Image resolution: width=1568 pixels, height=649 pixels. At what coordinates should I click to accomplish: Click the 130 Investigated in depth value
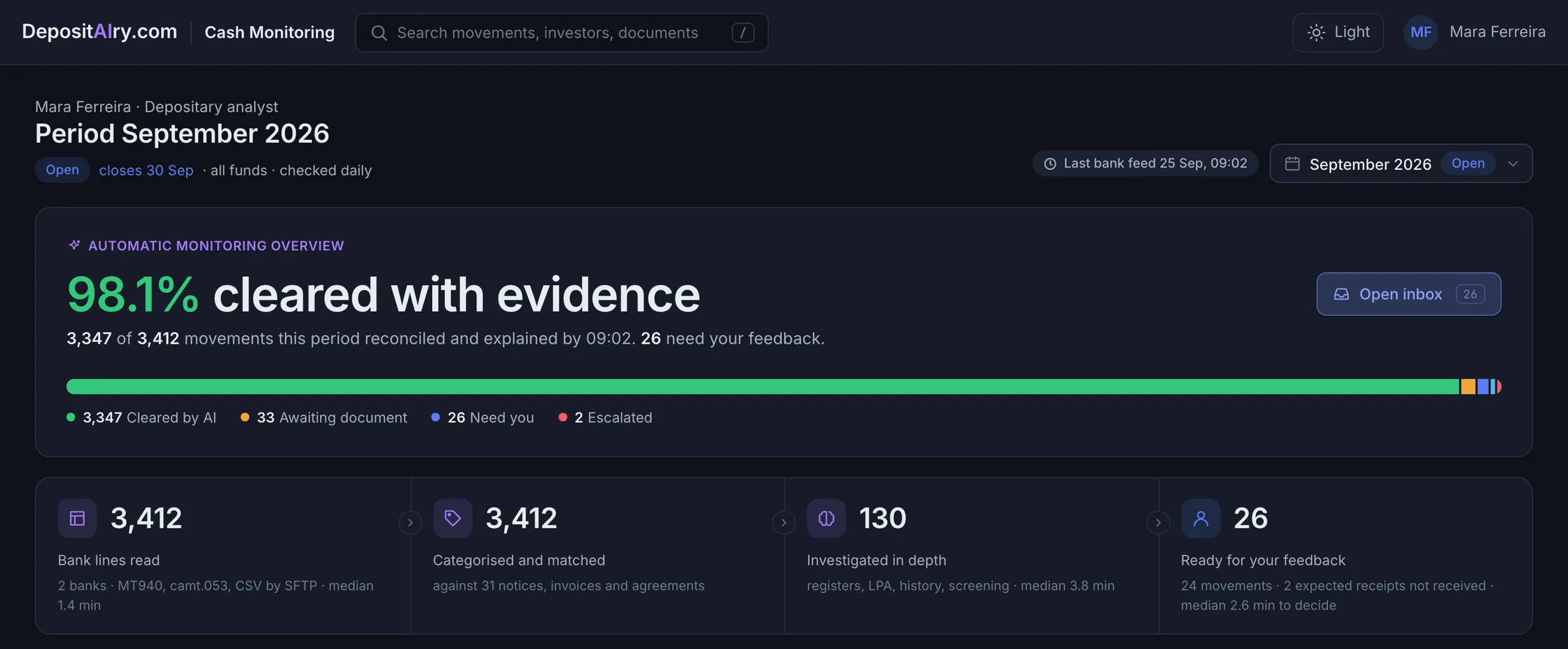(883, 518)
